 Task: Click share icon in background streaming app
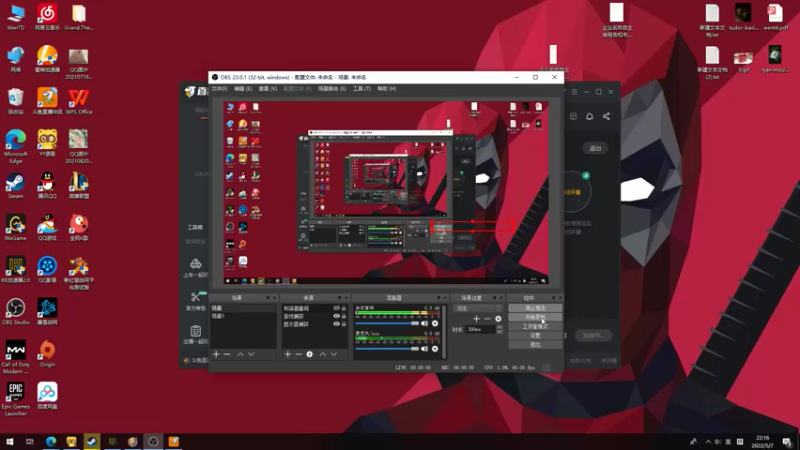coord(606,116)
